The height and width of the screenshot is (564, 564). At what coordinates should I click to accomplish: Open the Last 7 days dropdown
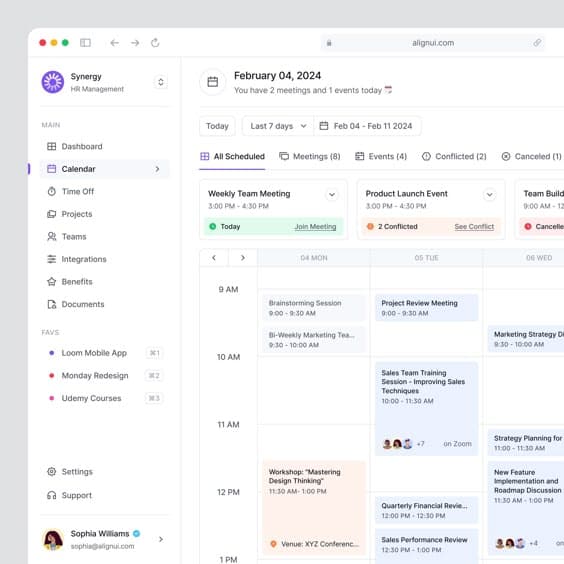click(x=278, y=126)
